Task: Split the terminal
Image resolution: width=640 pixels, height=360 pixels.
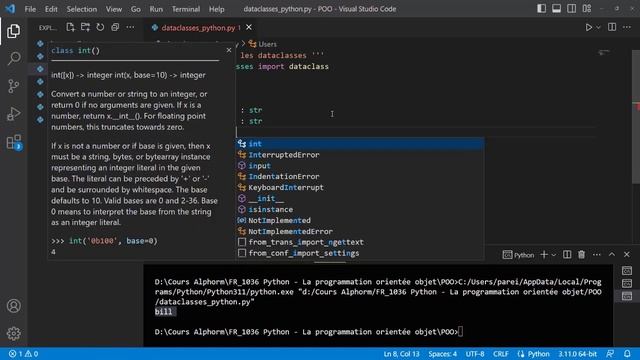Action: click(567, 255)
